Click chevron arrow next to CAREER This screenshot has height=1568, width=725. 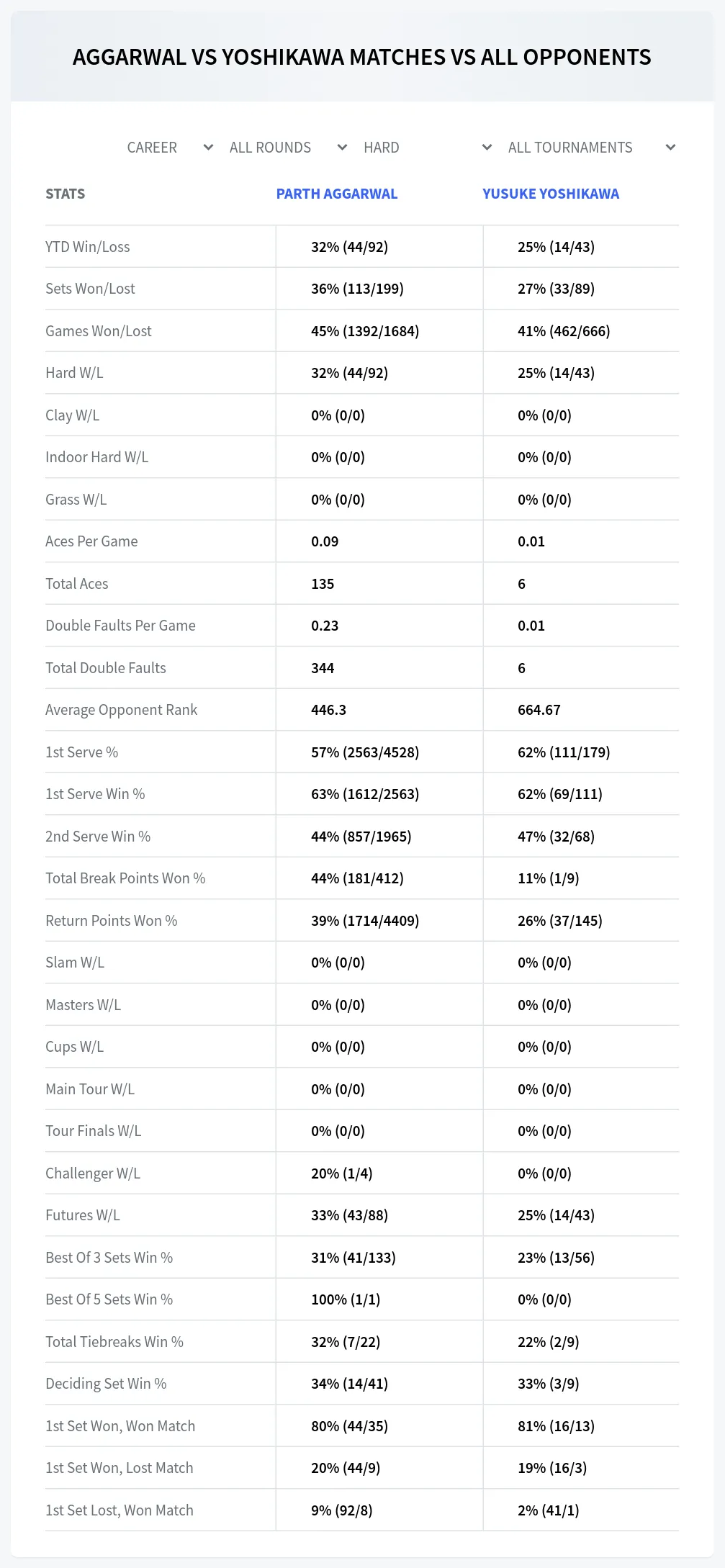208,148
